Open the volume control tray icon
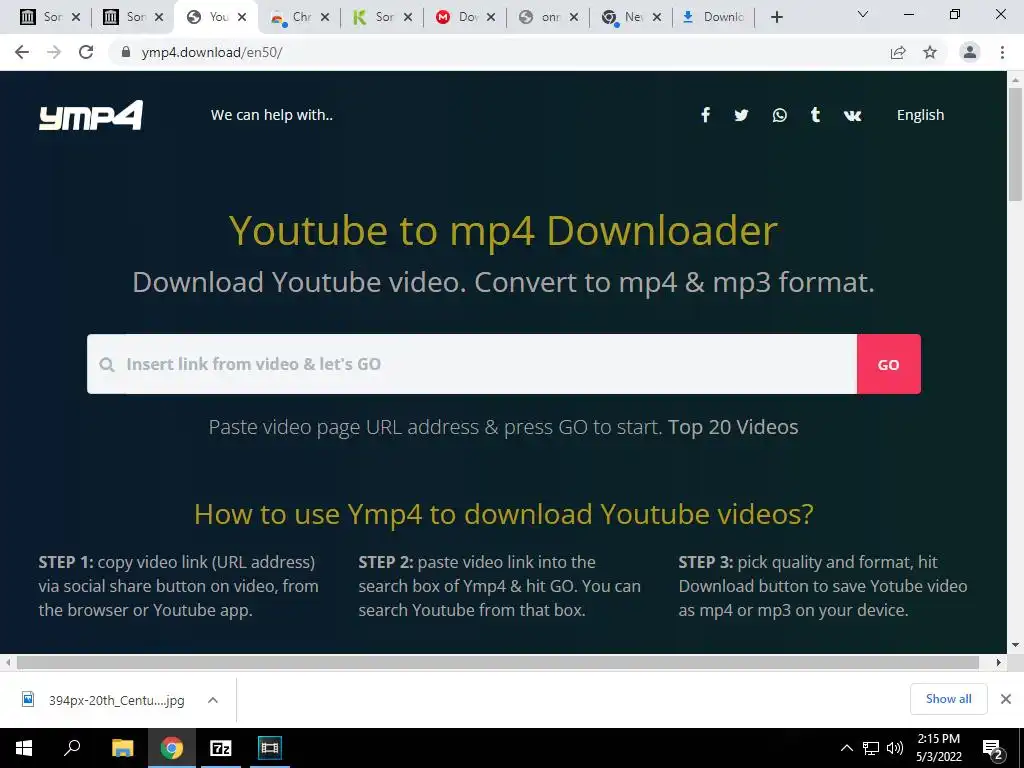 point(895,748)
